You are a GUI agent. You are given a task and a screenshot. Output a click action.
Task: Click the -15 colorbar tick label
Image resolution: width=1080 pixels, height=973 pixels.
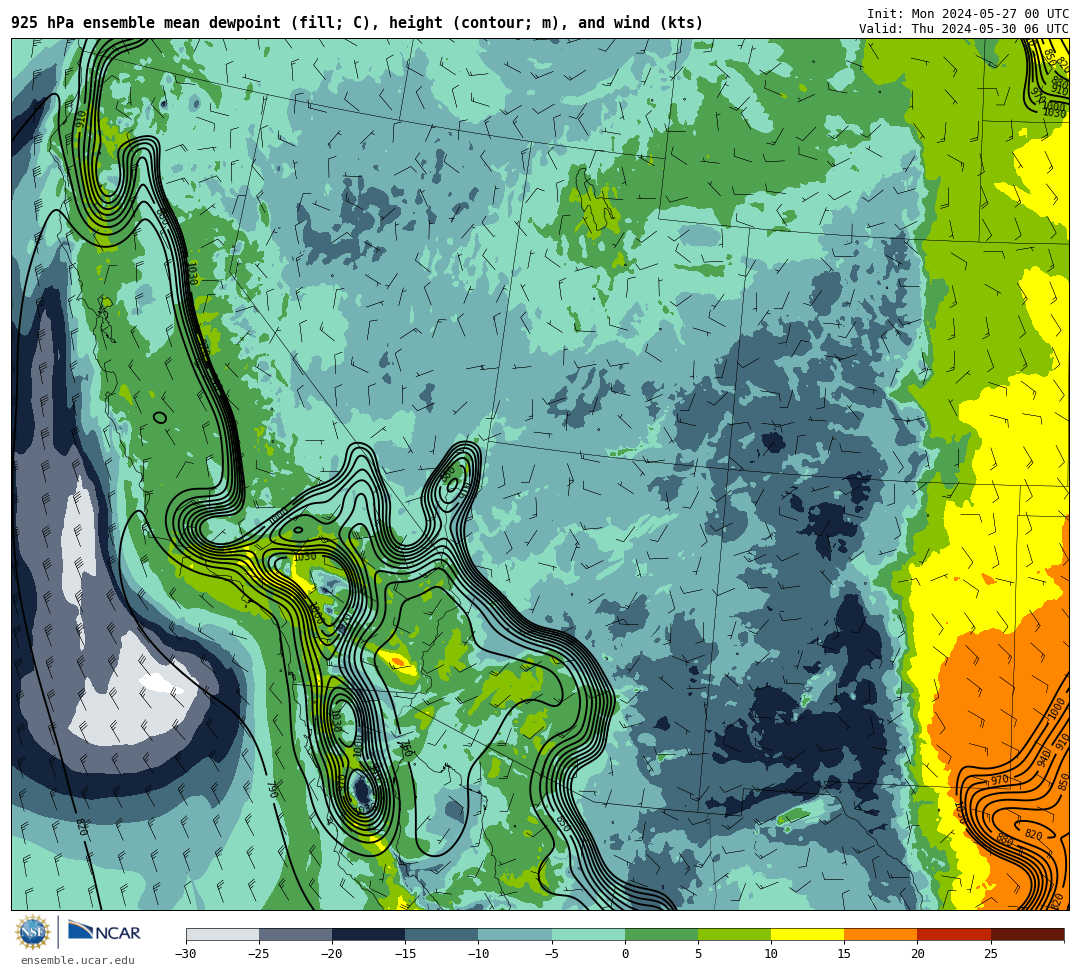point(405,954)
